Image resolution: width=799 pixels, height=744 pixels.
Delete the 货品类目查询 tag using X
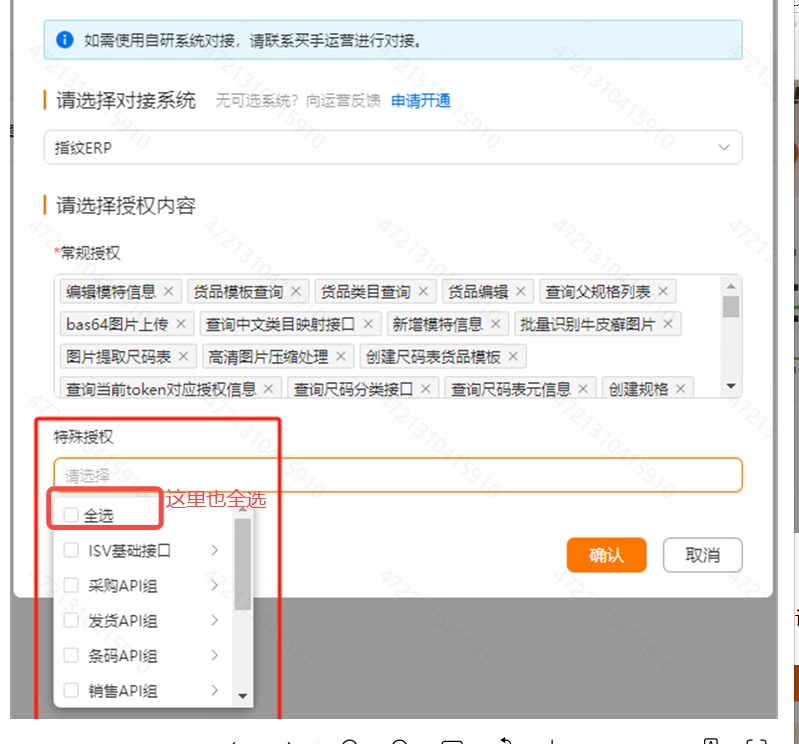(423, 292)
